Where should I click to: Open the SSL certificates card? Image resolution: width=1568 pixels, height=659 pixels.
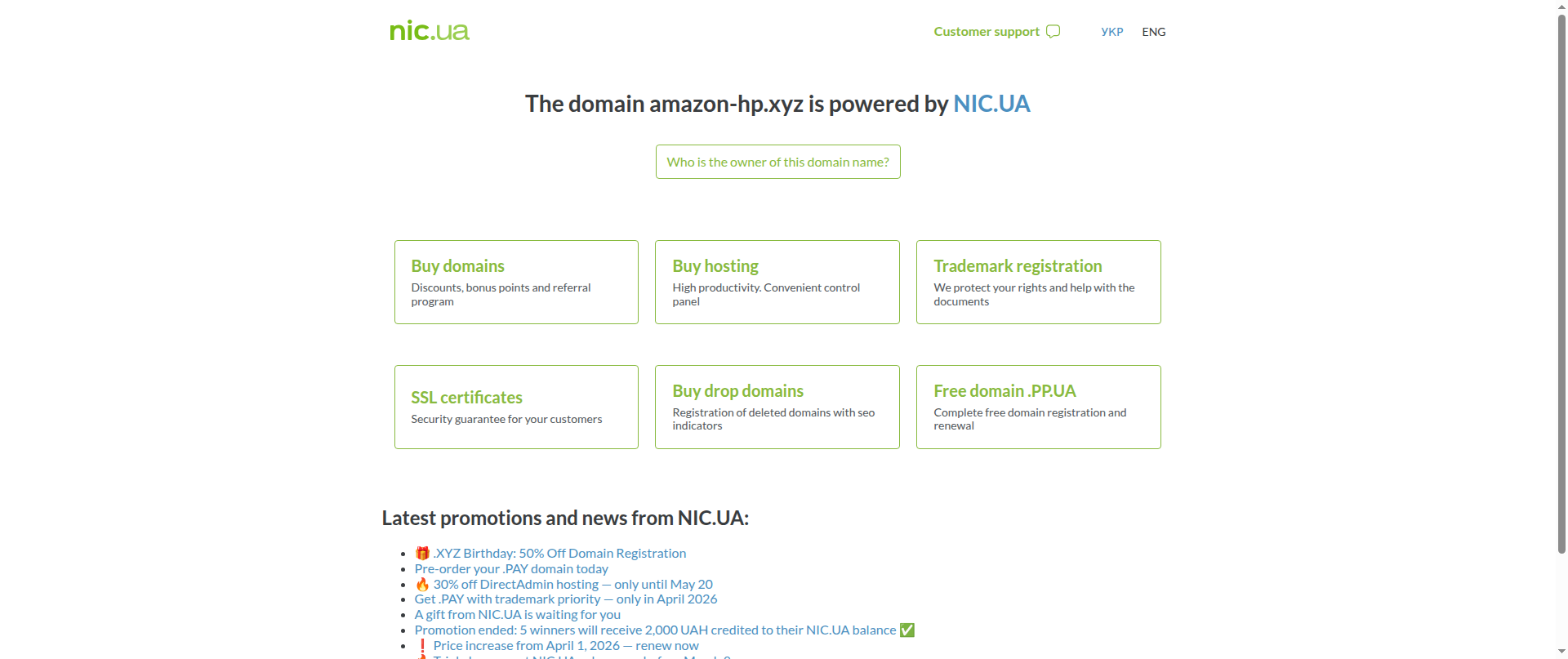(x=516, y=407)
